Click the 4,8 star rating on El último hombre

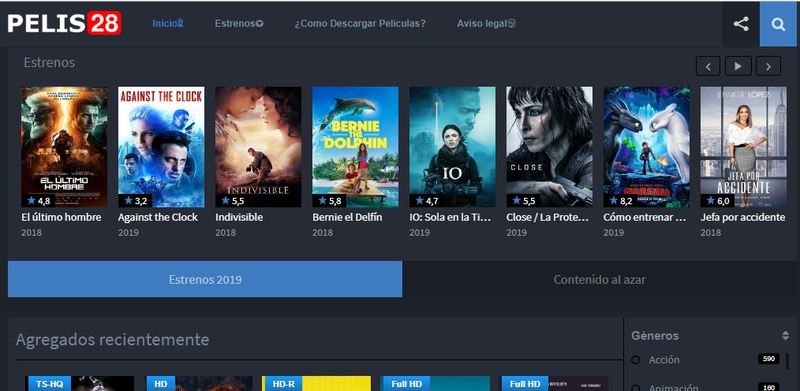click(38, 201)
